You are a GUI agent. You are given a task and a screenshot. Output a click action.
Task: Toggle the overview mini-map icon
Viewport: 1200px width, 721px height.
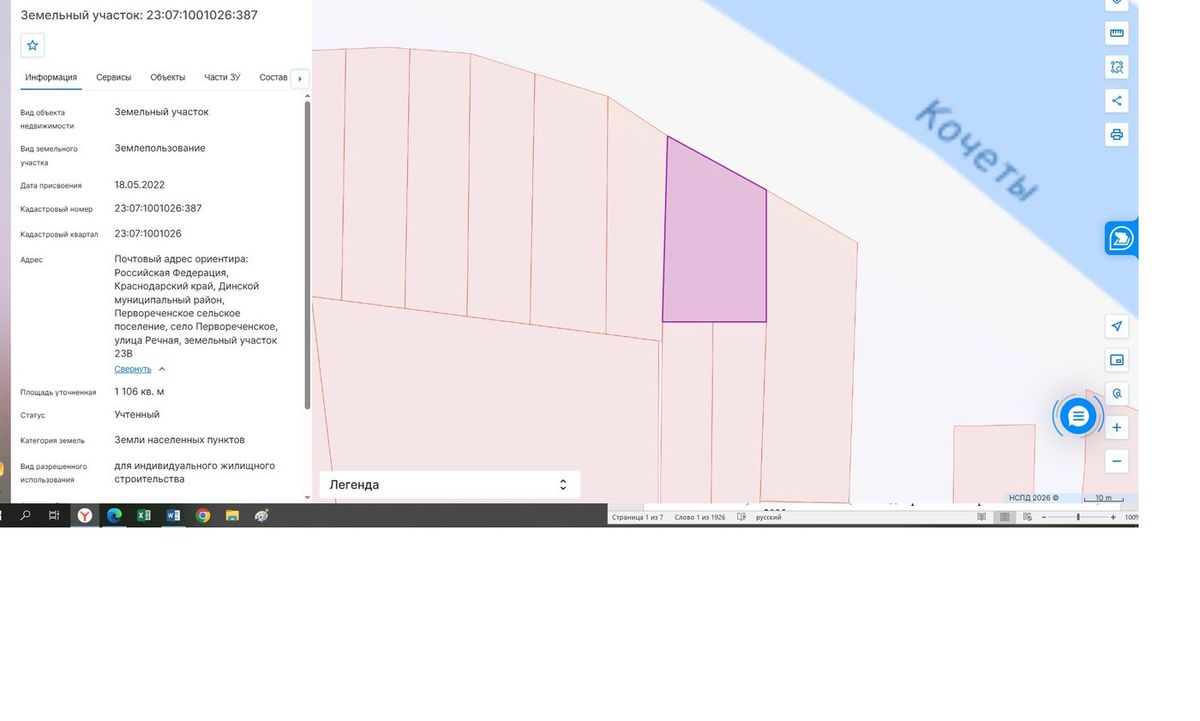tap(1117, 360)
